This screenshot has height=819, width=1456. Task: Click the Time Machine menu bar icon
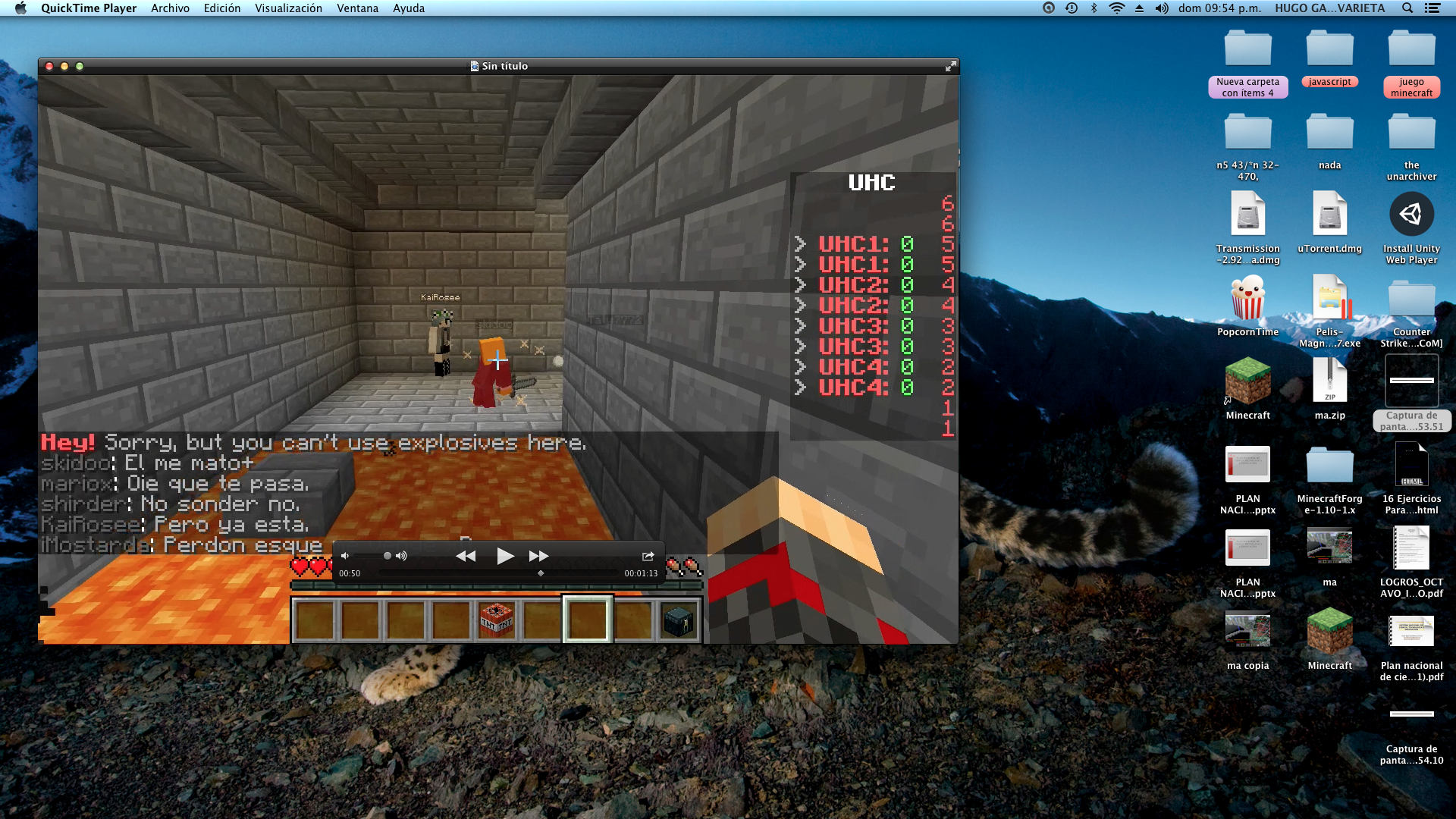(x=1072, y=8)
